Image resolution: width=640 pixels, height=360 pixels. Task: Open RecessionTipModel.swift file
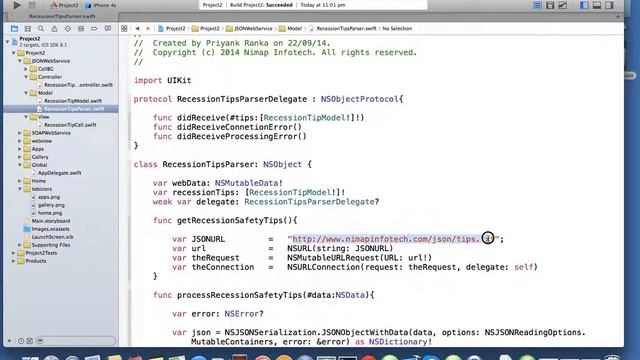pos(73,101)
